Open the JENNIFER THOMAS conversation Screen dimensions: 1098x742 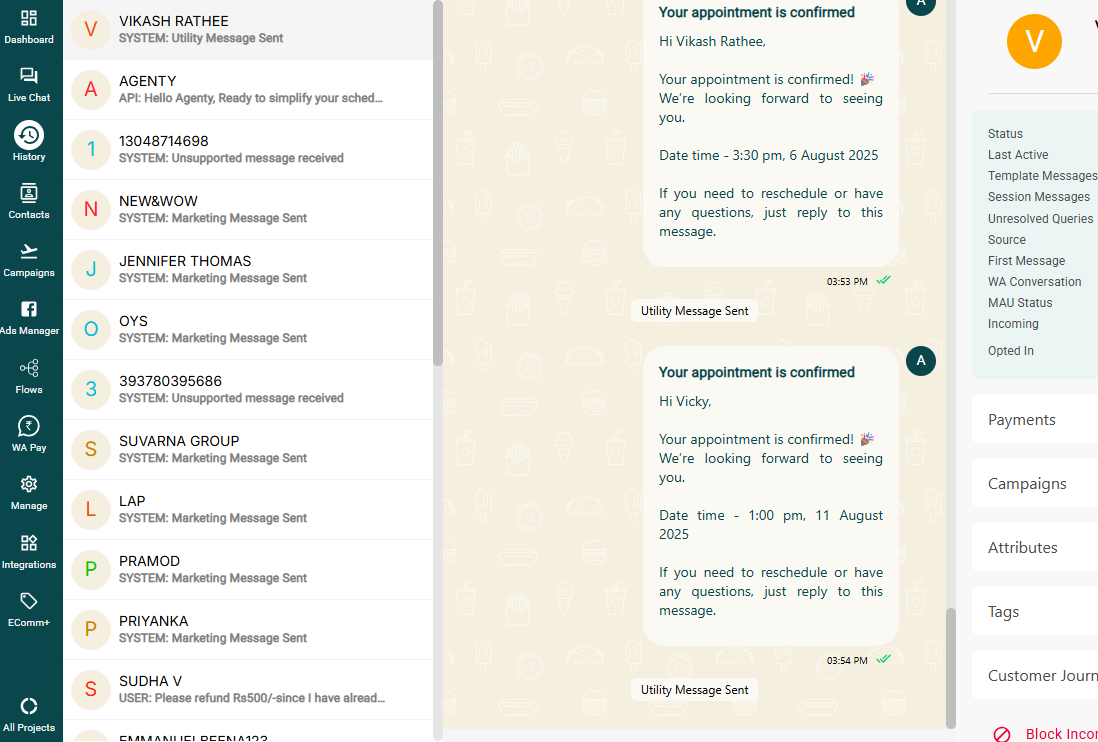pos(248,270)
